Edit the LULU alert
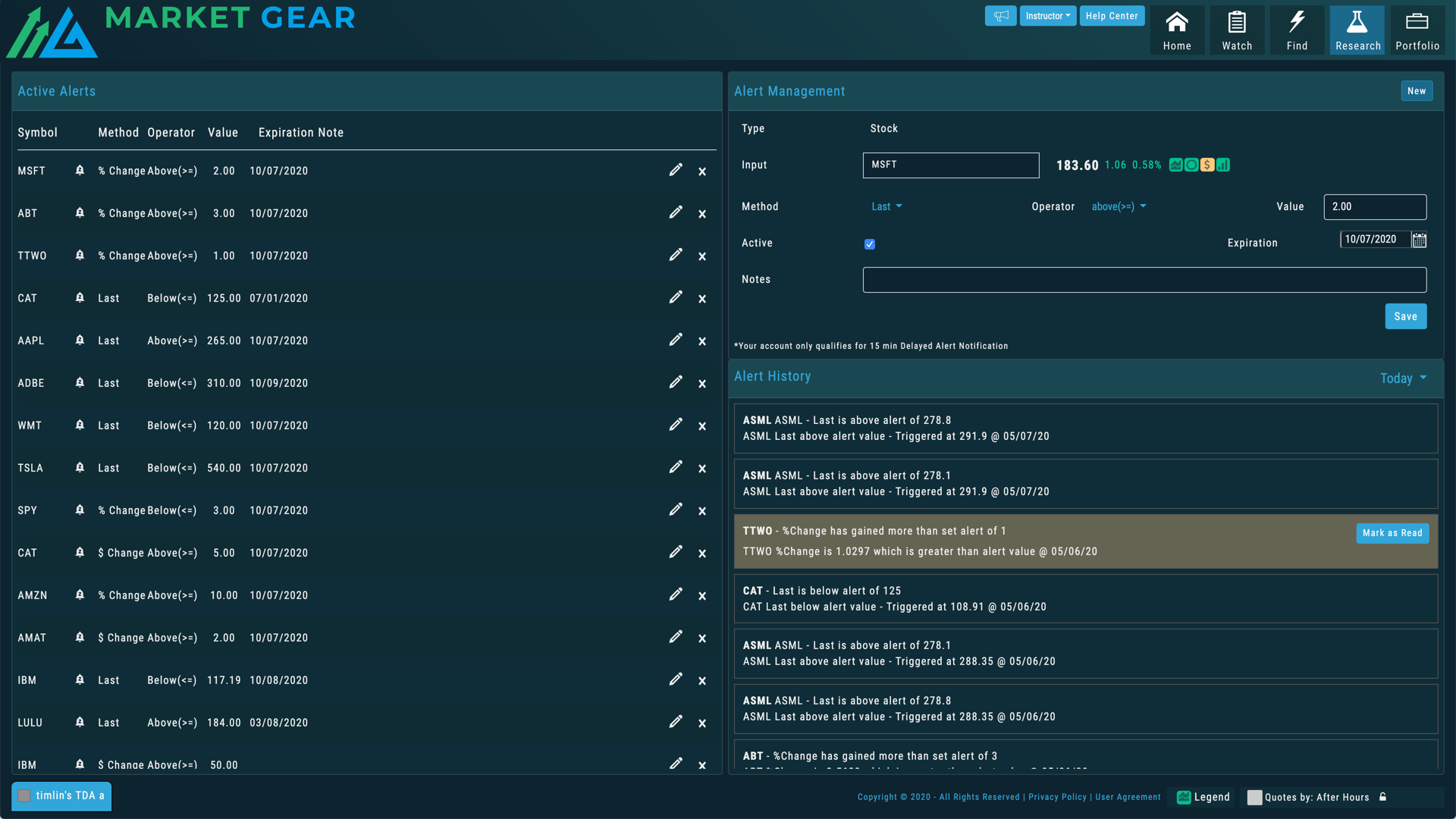 pyautogui.click(x=676, y=722)
